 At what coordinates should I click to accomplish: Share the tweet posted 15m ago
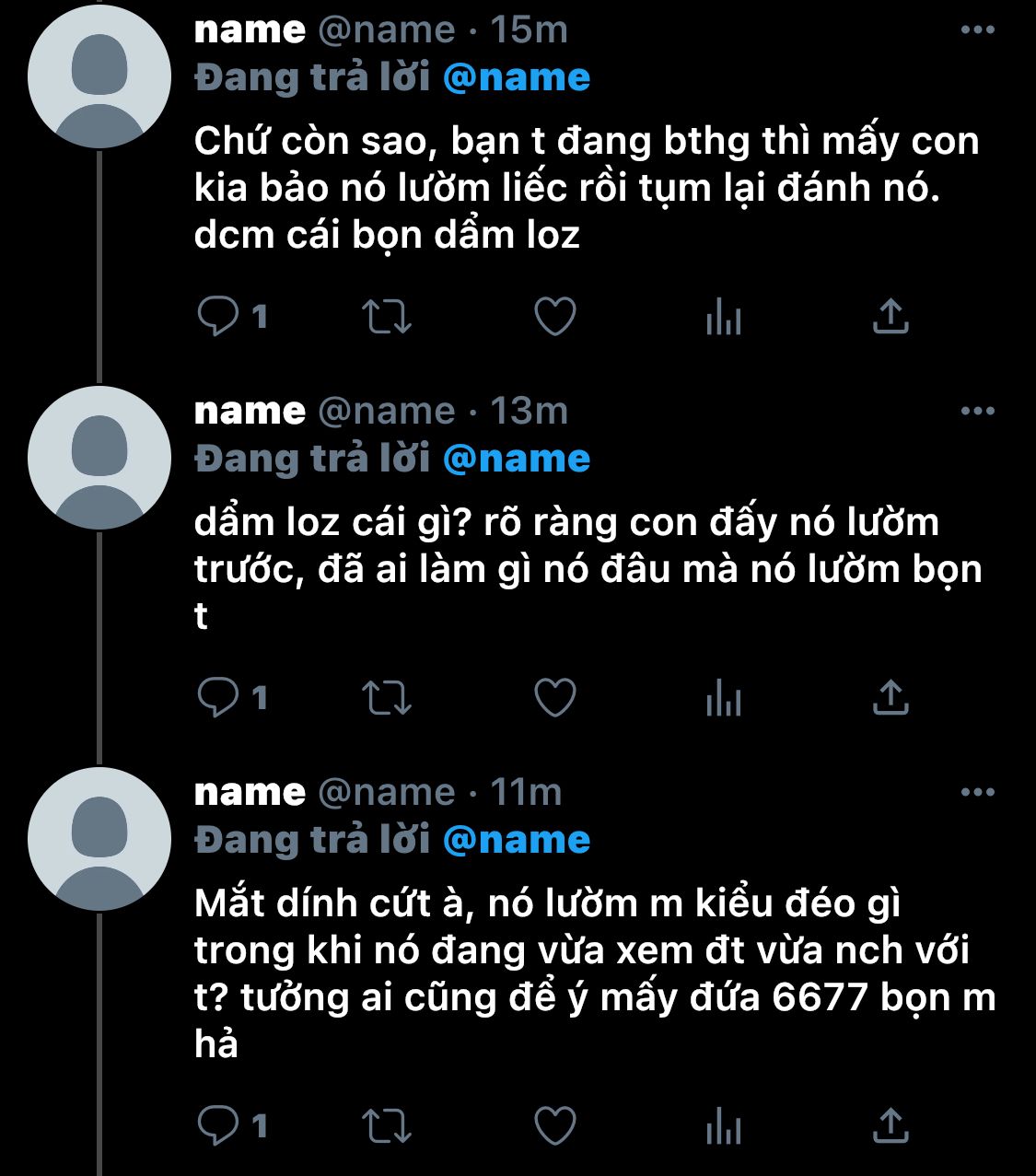pyautogui.click(x=890, y=317)
